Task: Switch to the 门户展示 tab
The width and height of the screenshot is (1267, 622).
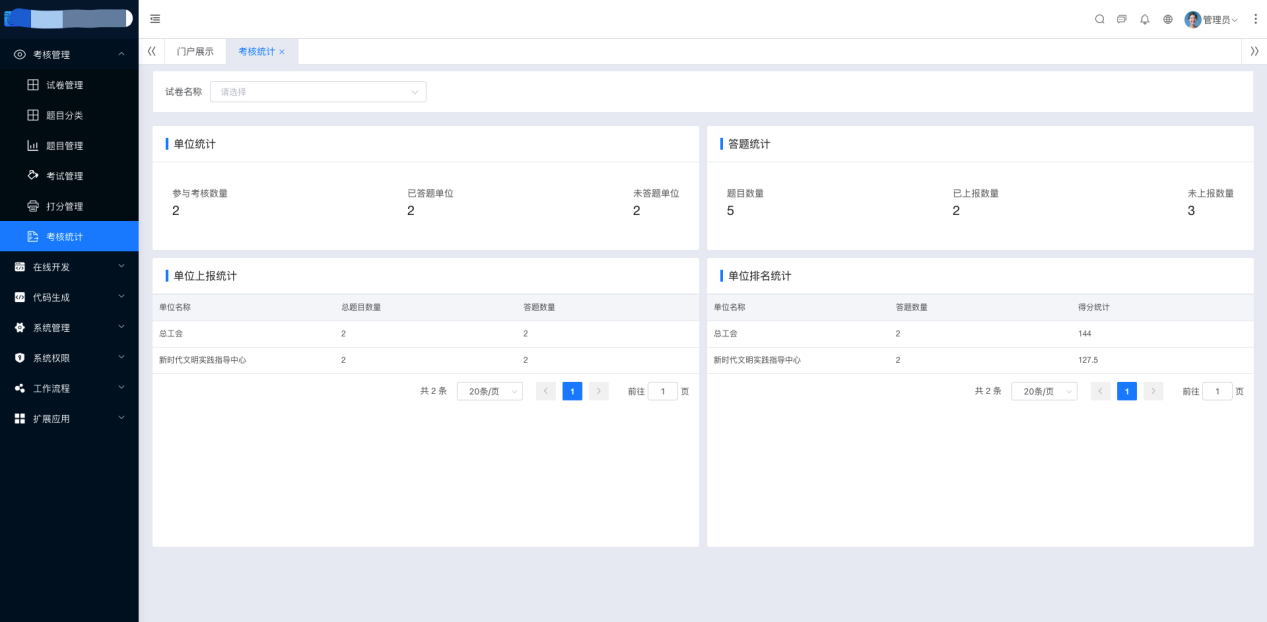Action: [x=195, y=52]
